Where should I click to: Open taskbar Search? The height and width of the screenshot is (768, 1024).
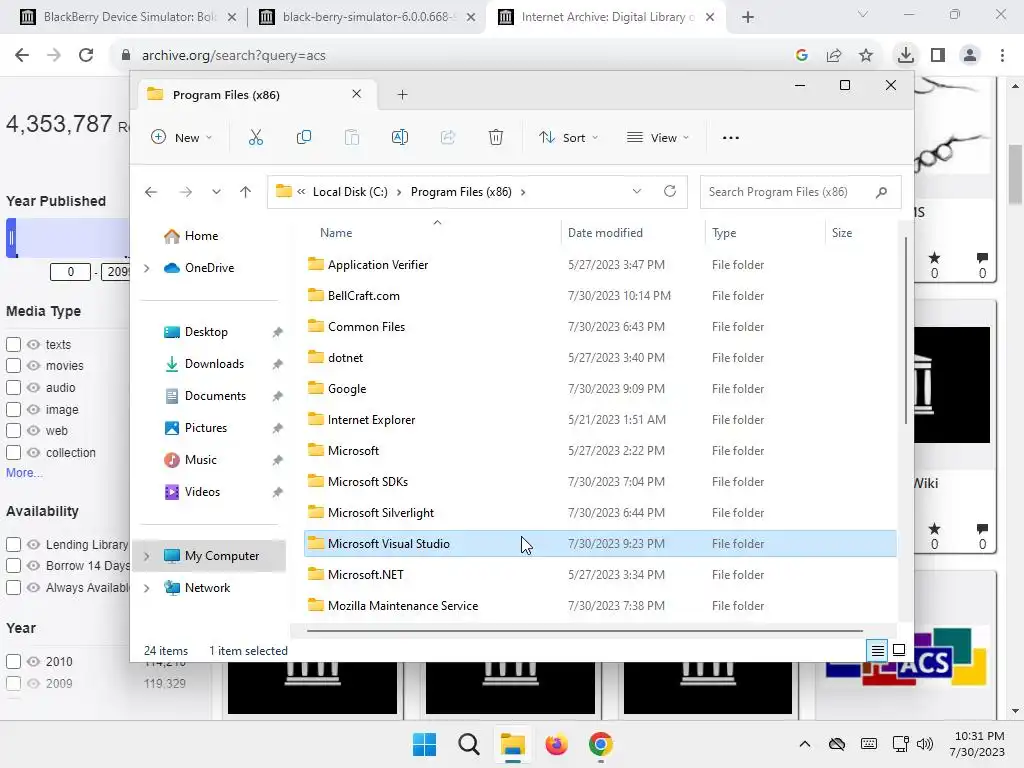coord(468,744)
